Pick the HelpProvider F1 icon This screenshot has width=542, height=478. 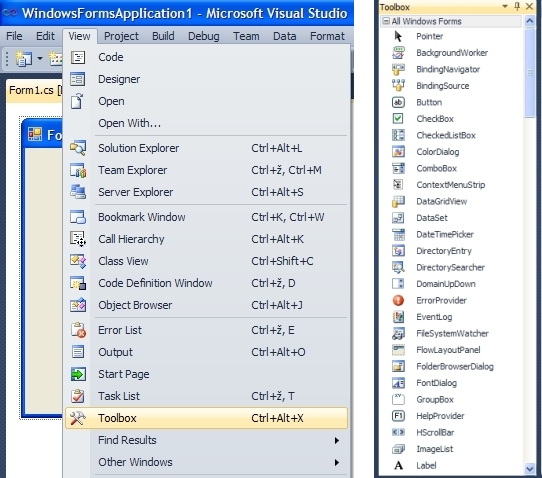398,416
